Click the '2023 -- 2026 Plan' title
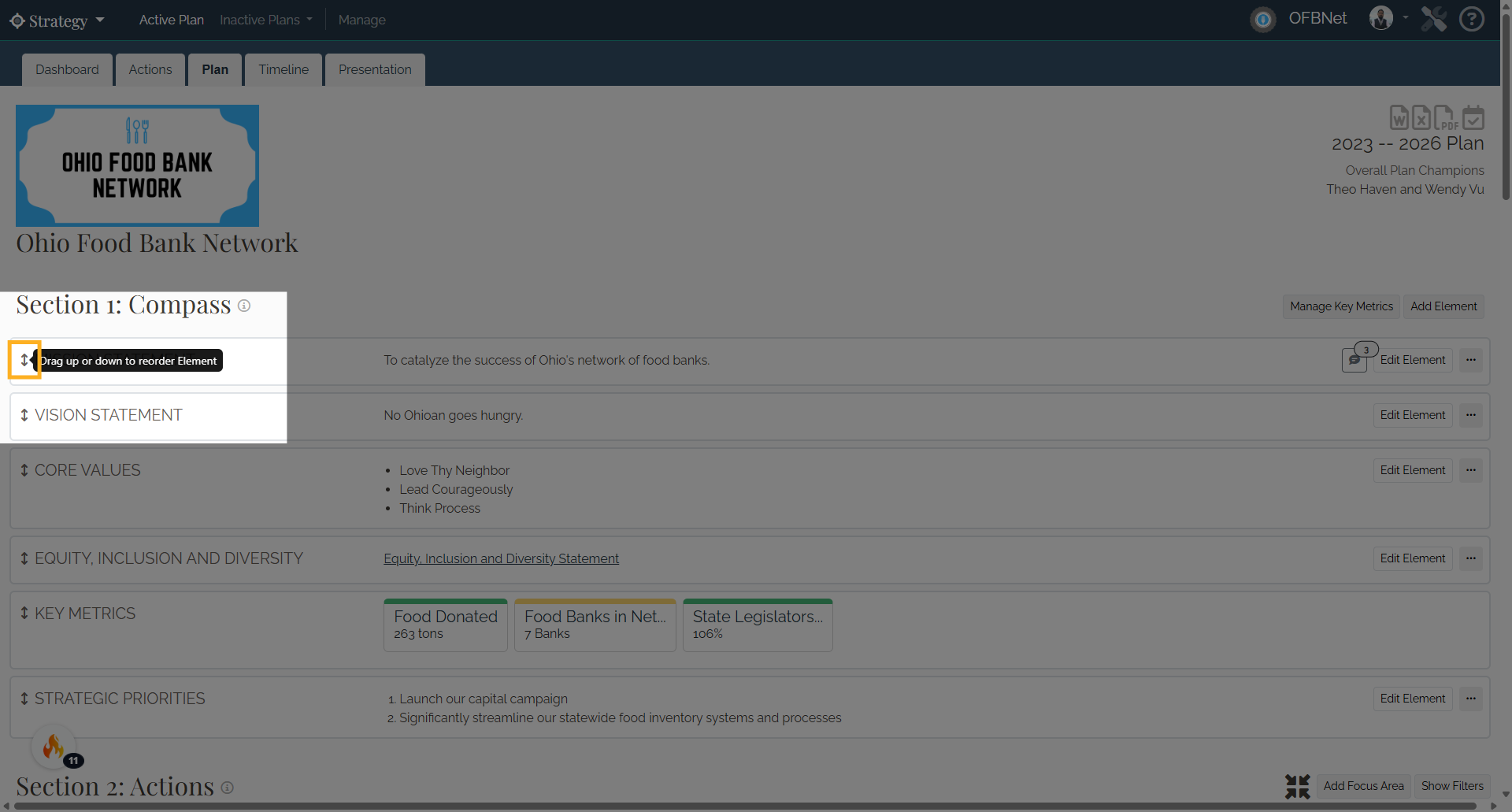Viewport: 1512px width, 812px height. pyautogui.click(x=1408, y=143)
